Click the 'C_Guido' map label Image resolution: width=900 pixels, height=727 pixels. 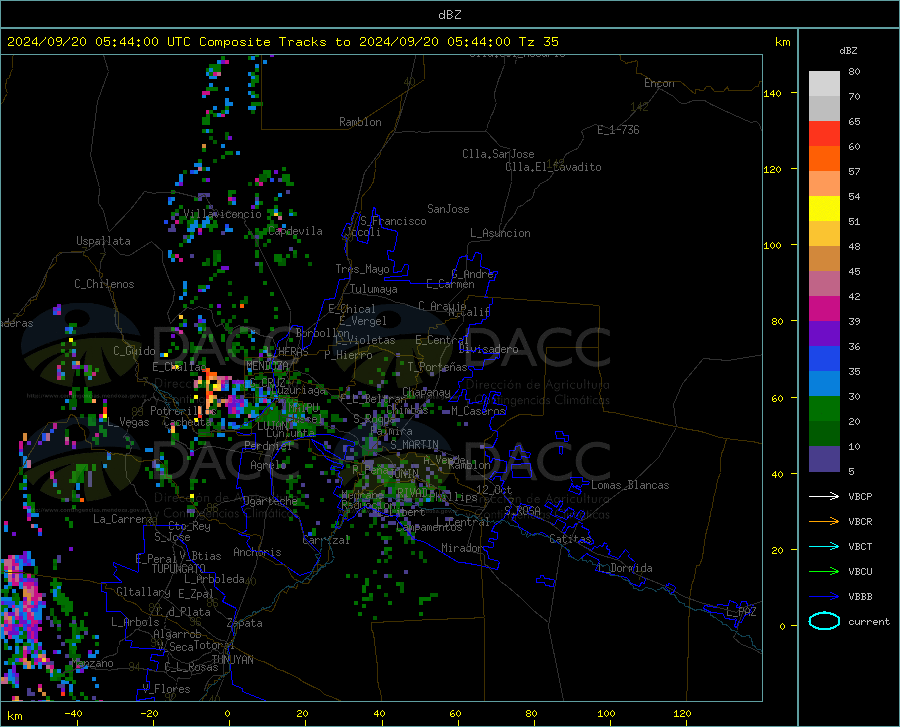pyautogui.click(x=134, y=351)
